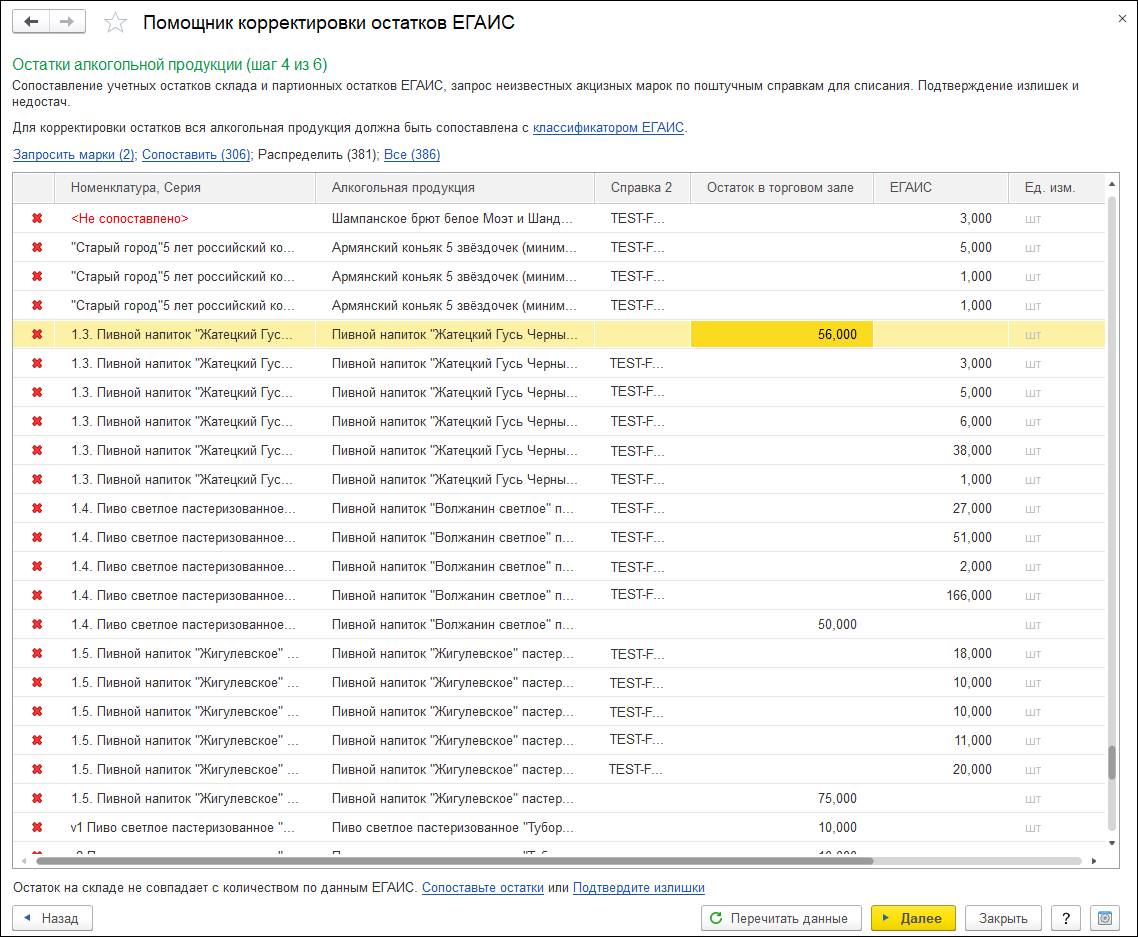Open help with the question mark button
Image resolution: width=1138 pixels, height=937 pixels.
point(1067,918)
